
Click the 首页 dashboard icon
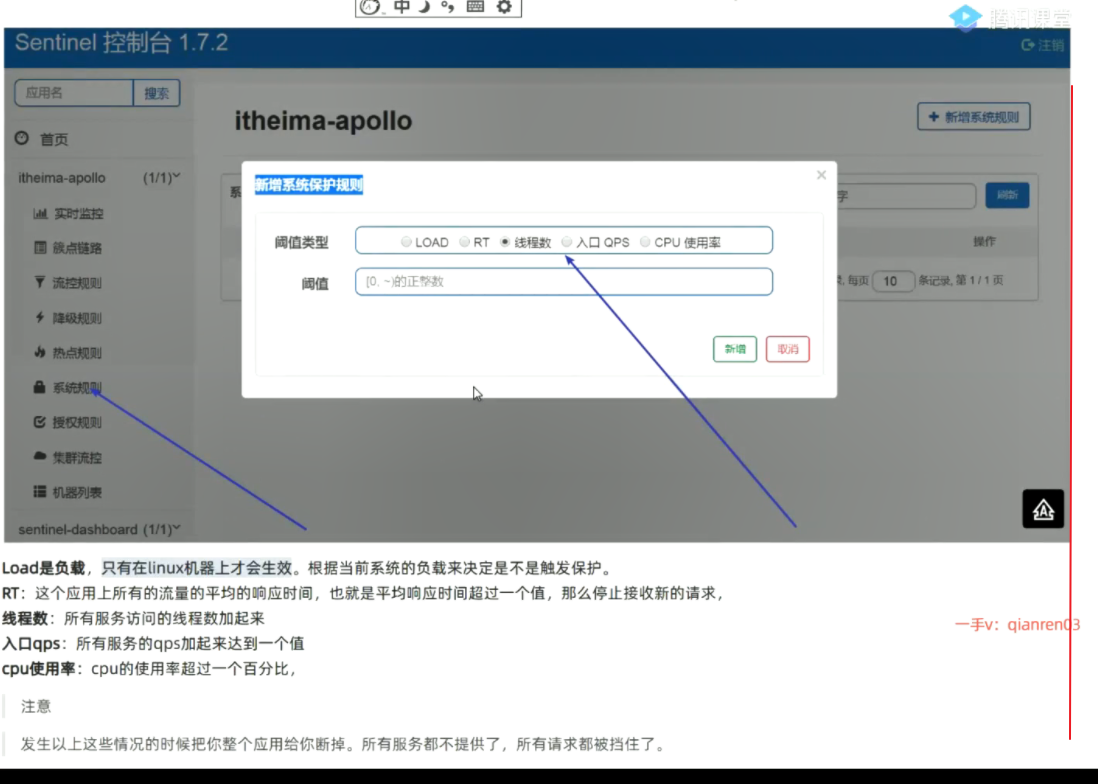22,138
